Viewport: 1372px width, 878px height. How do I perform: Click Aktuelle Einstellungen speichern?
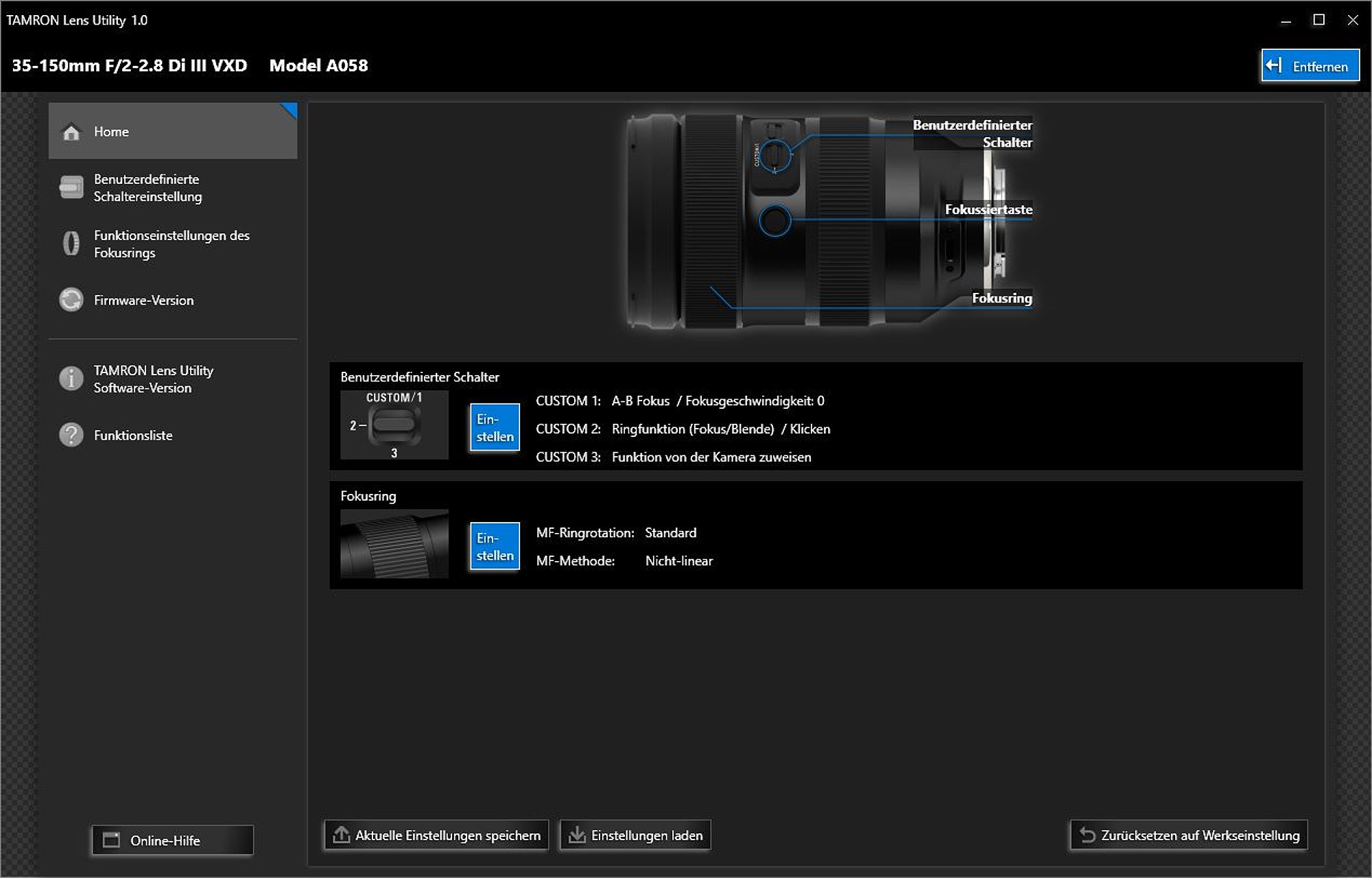point(436,835)
